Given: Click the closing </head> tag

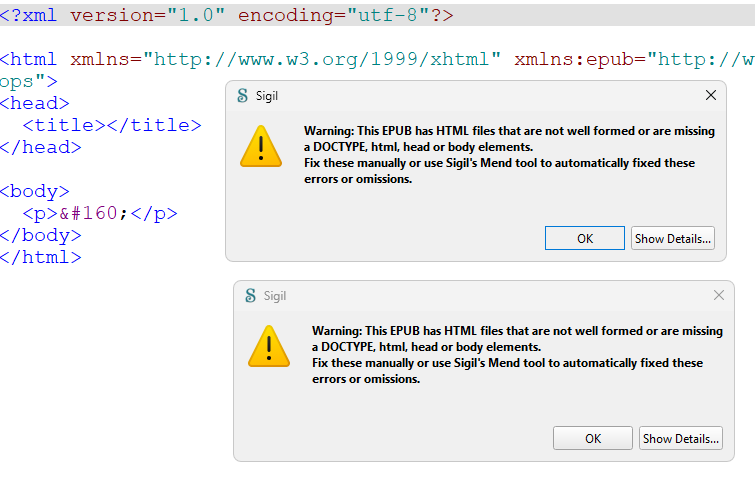Looking at the screenshot, I should [x=41, y=147].
